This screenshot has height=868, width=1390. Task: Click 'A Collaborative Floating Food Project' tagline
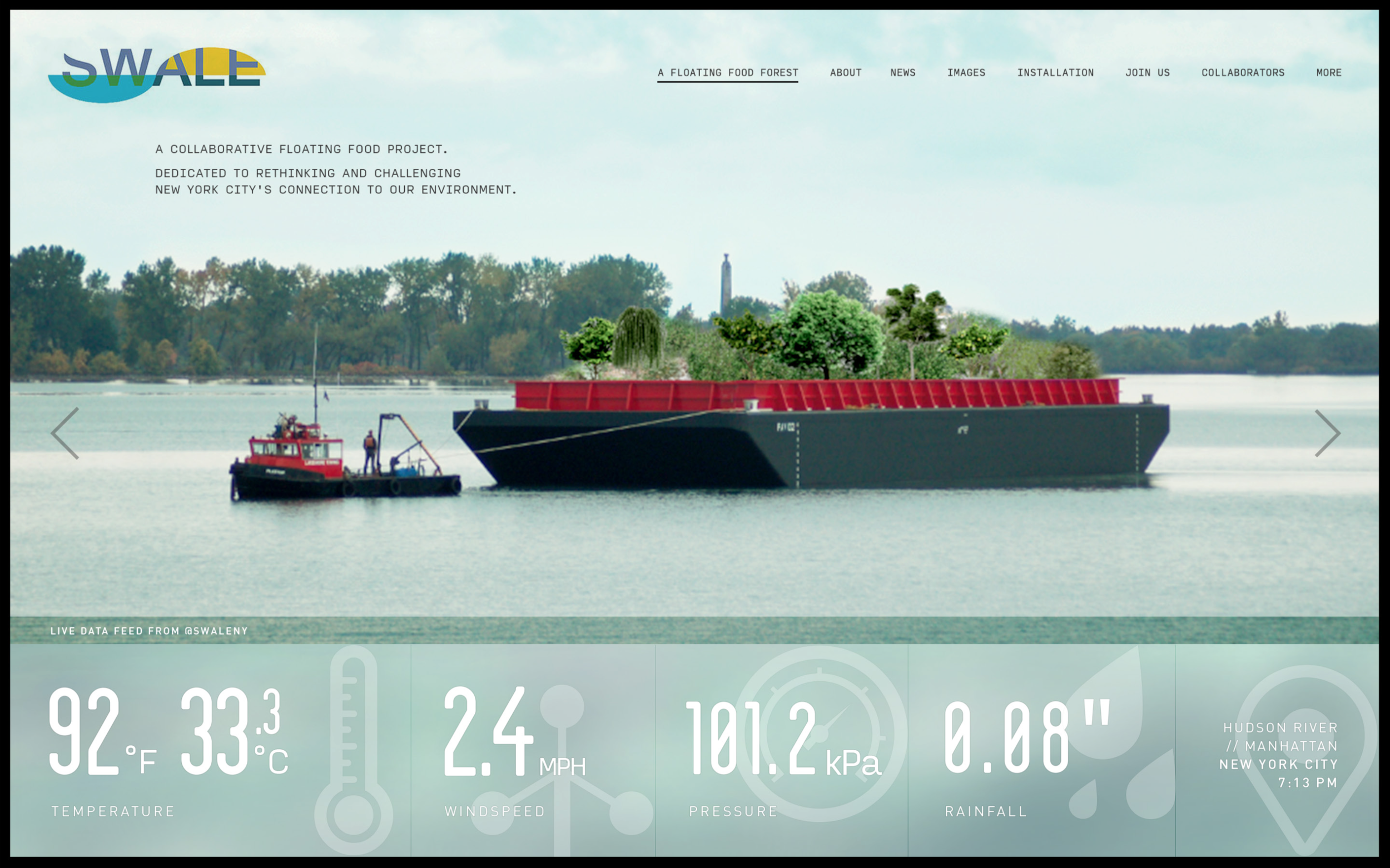click(301, 149)
